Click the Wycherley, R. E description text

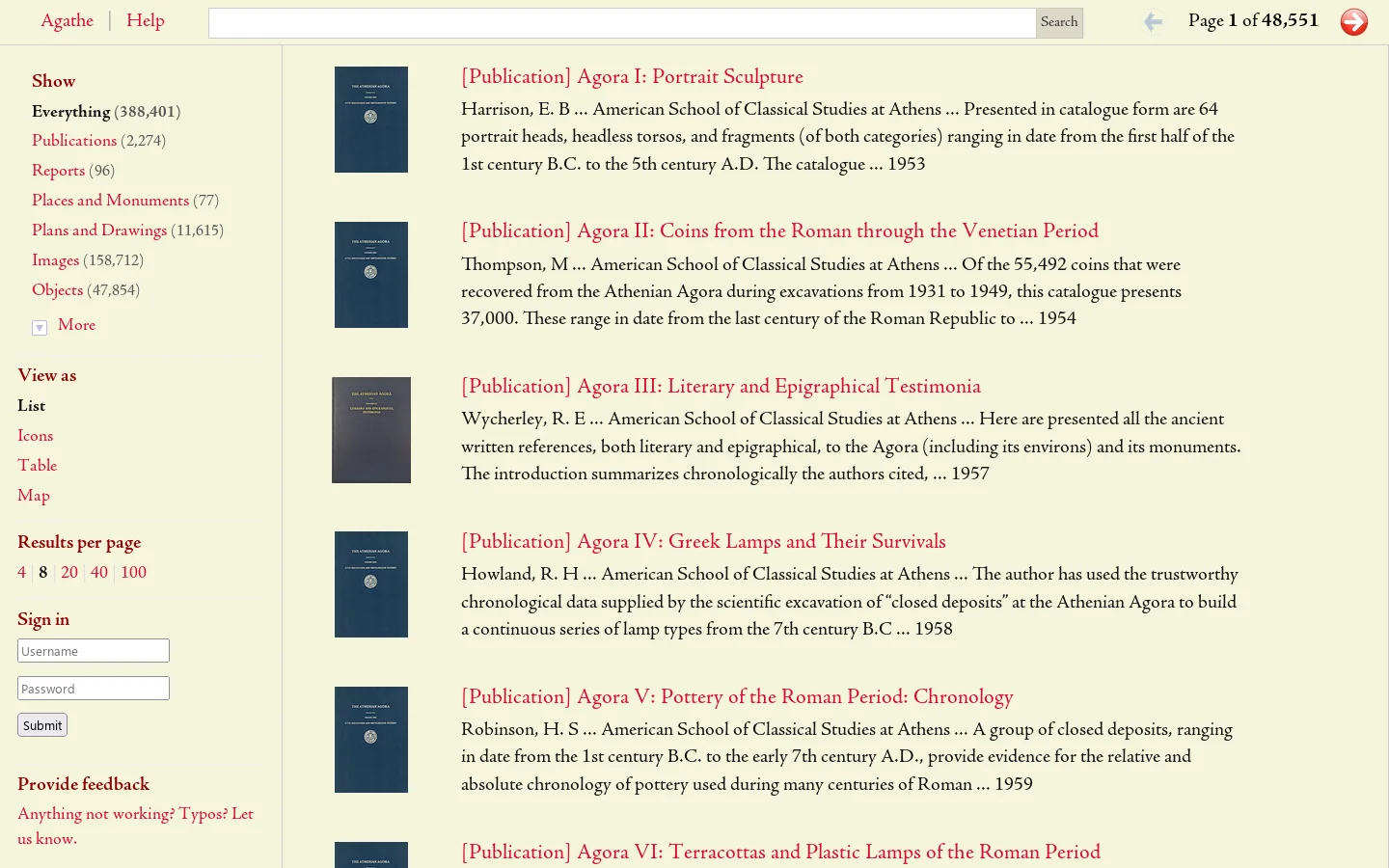tap(851, 447)
